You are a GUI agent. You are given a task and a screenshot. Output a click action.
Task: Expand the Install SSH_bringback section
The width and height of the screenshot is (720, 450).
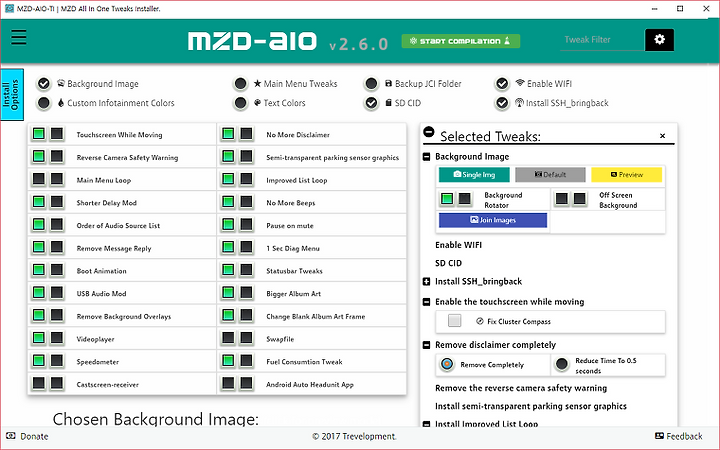click(x=426, y=281)
